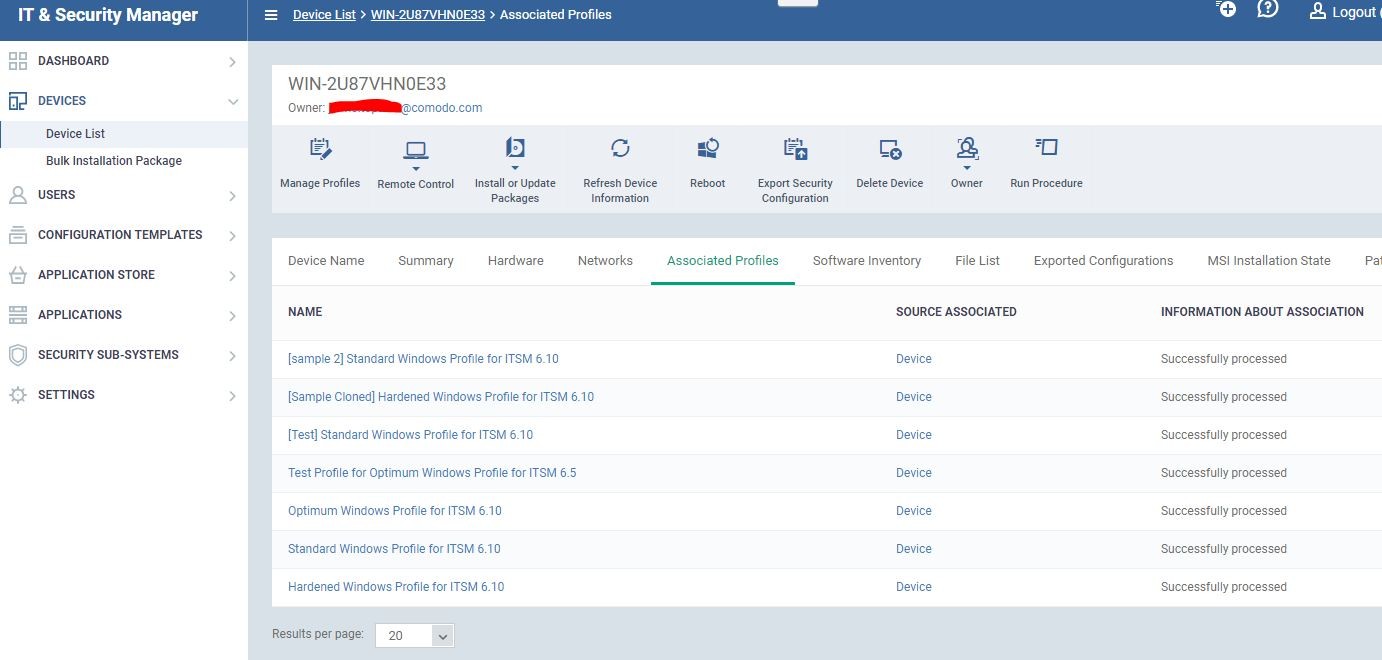Open the Results per page dropdown
The width and height of the screenshot is (1382, 660).
click(415, 635)
